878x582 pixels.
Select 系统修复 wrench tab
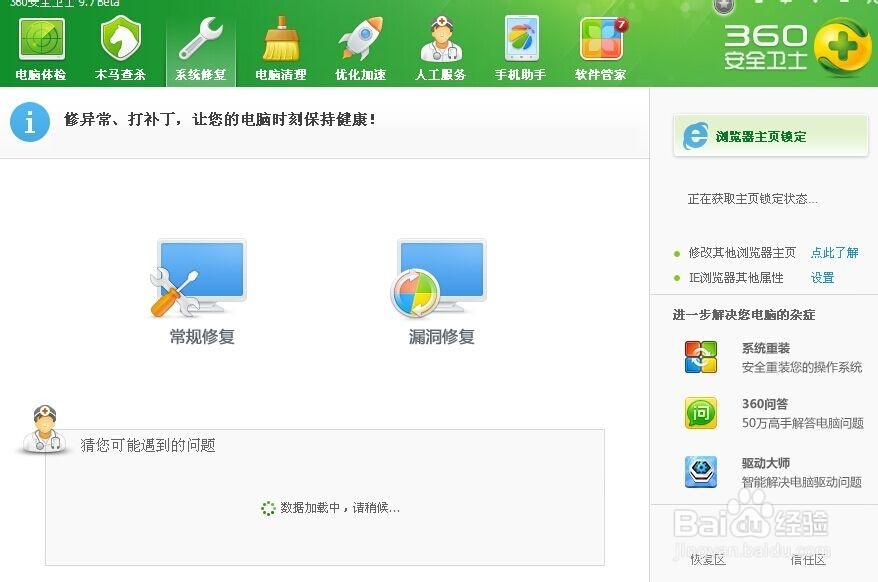point(200,50)
